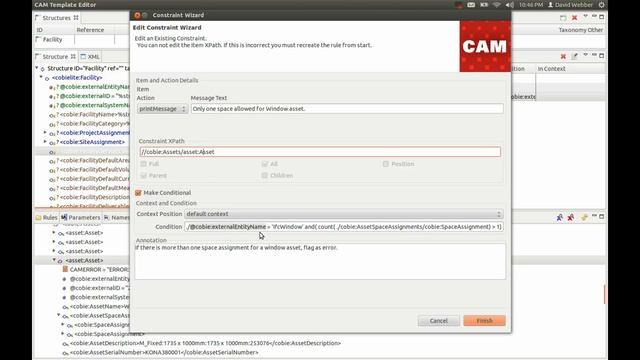640x360 pixels.
Task: Click the Taxonomy Other column header
Action: 580,30
